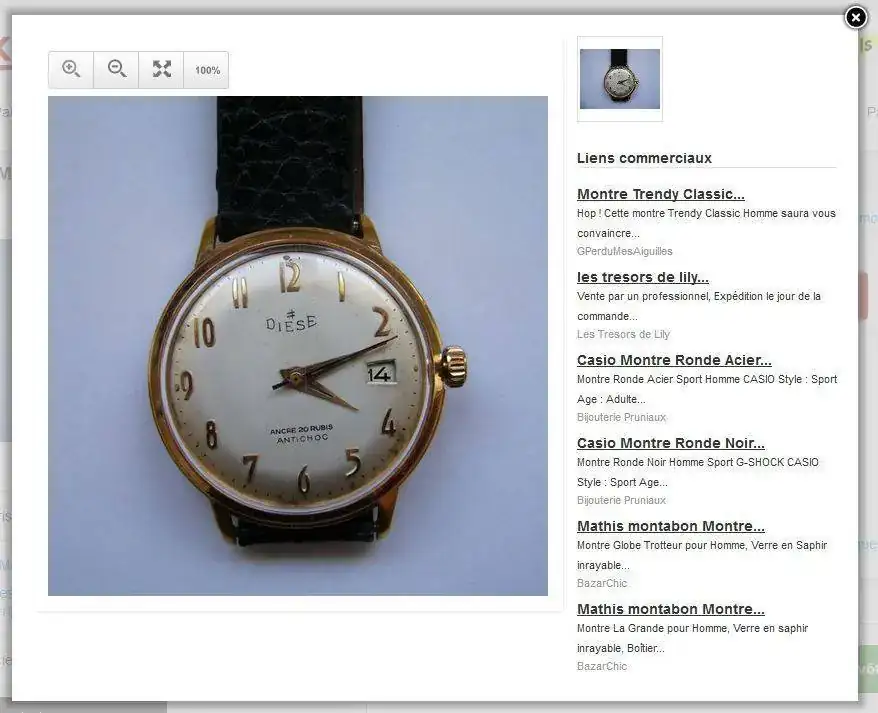Zoom in on the watch photo
Screen dimensions: 878x713
(71, 70)
